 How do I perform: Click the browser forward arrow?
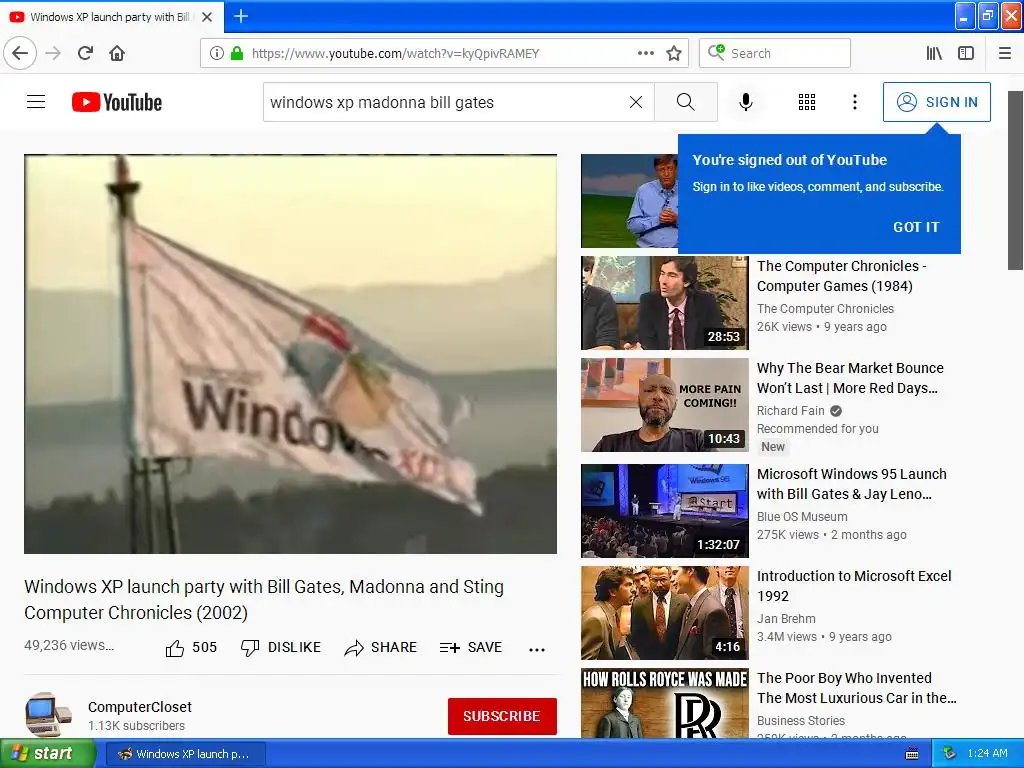[x=53, y=53]
